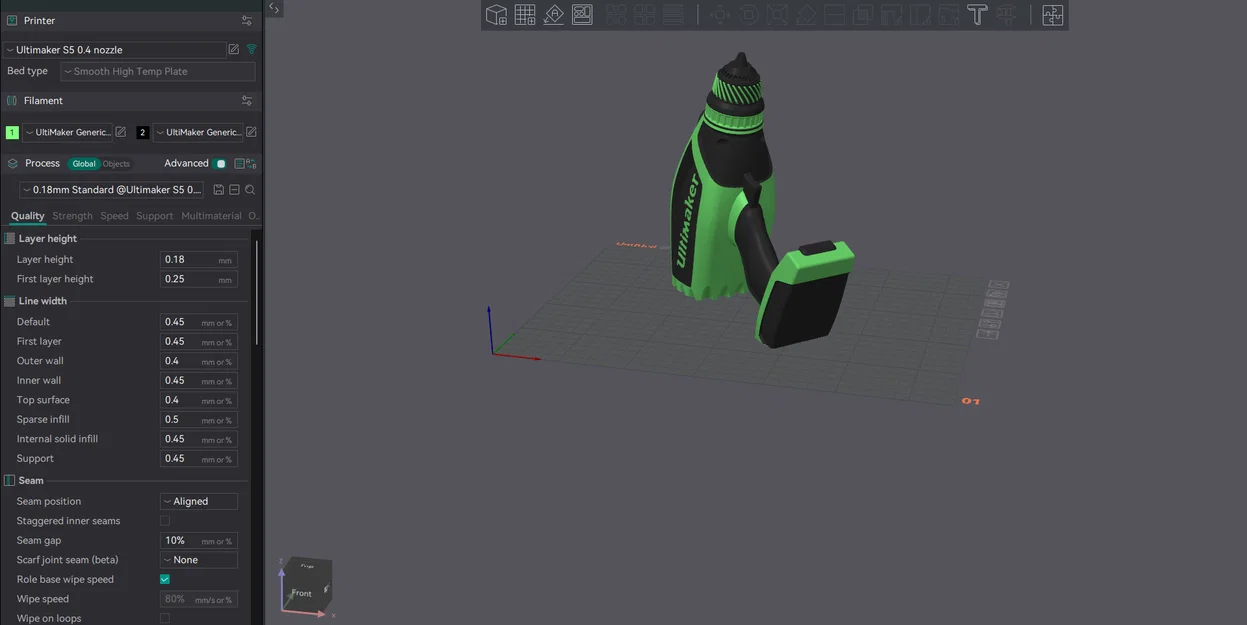Open the Ultimaker S5 printer preset dropdown
The width and height of the screenshot is (1247, 625).
[x=110, y=48]
